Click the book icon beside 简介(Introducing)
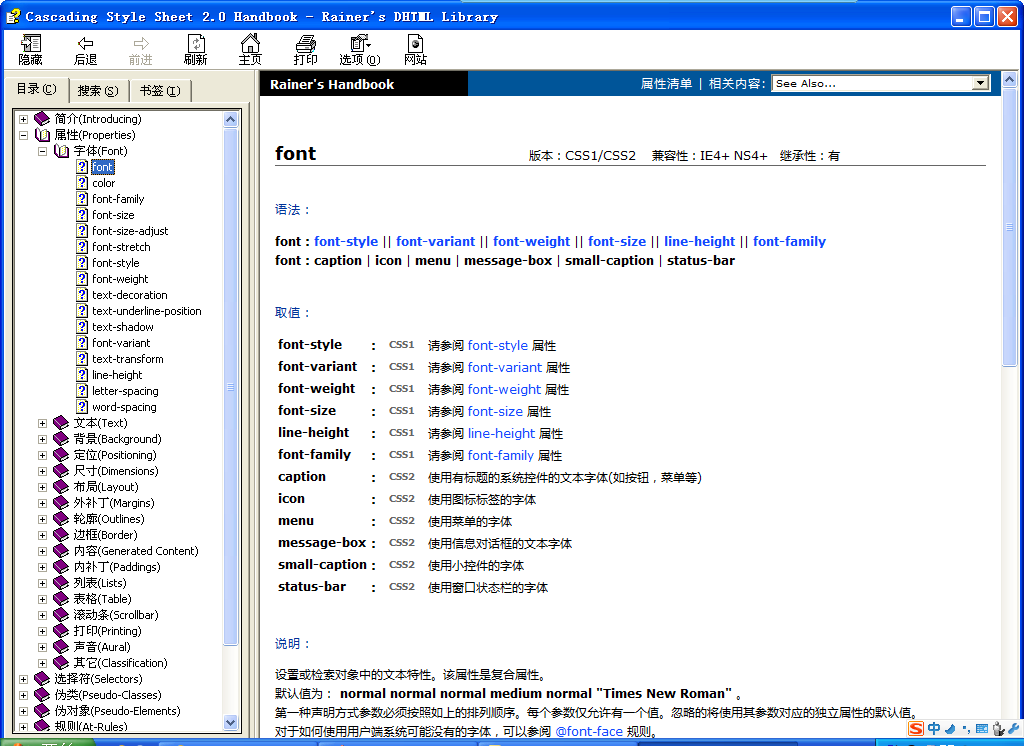The image size is (1024, 746). [x=42, y=119]
